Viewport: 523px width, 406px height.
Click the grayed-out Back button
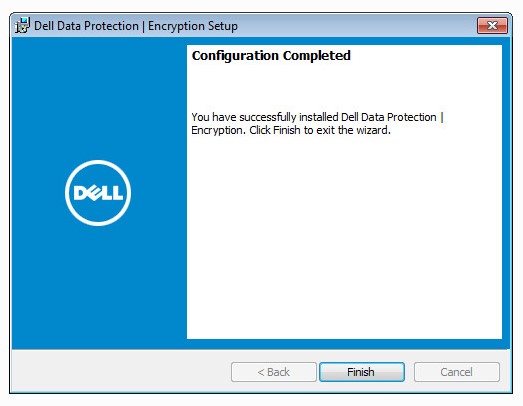click(274, 372)
